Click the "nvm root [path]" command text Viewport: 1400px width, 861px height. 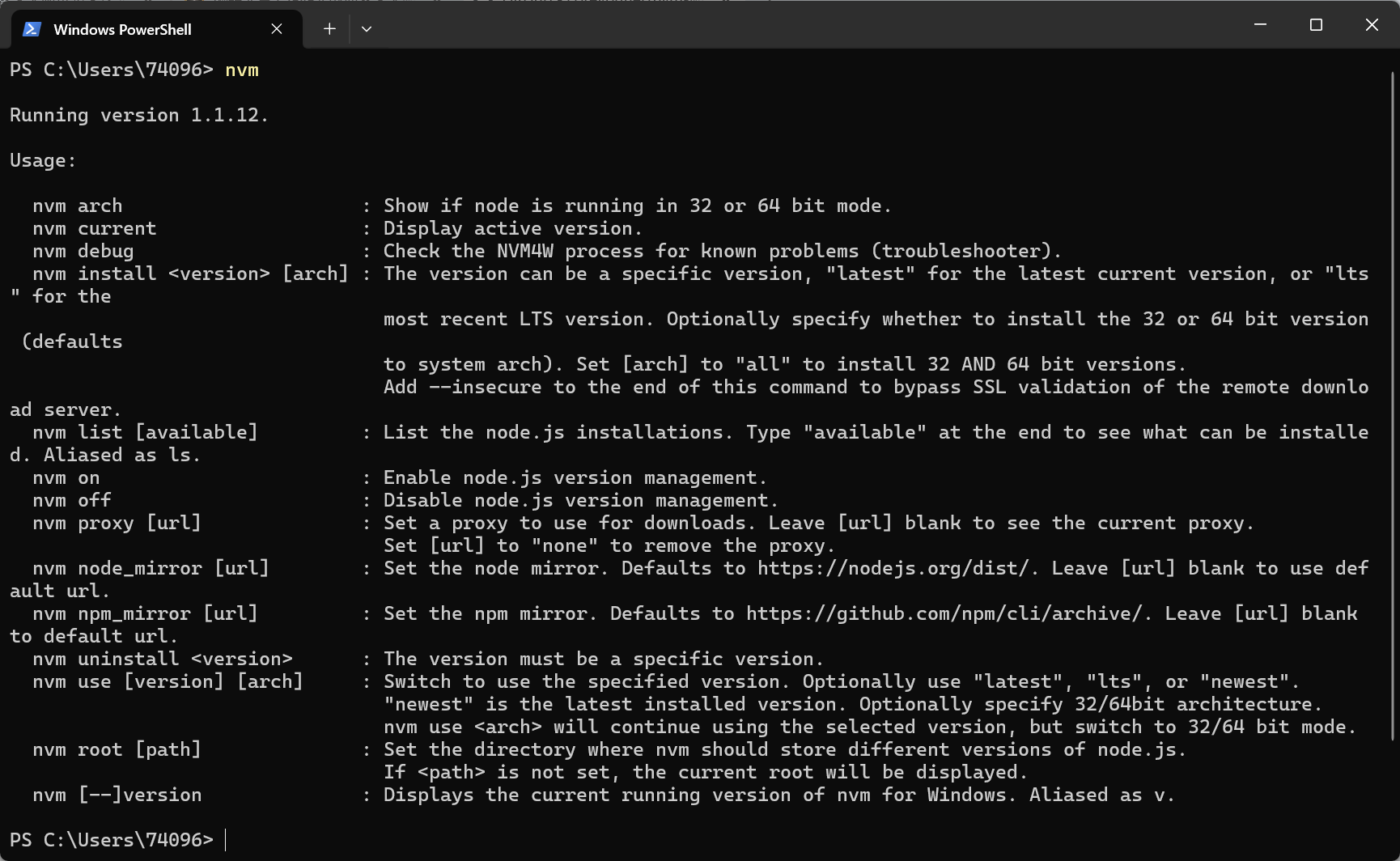click(117, 749)
